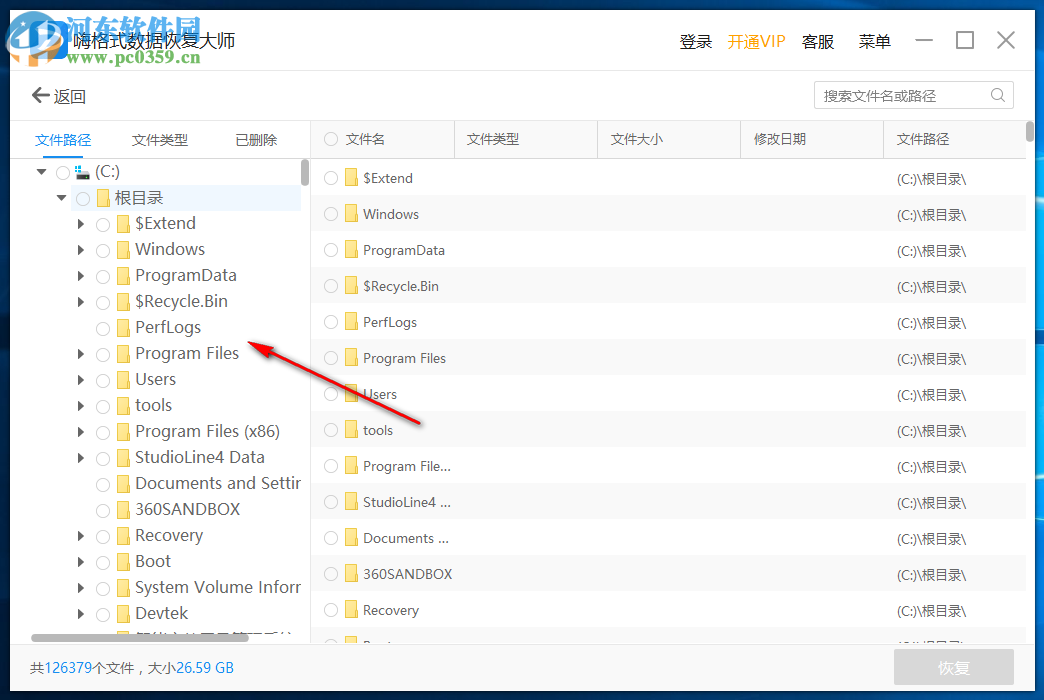Viewport: 1044px width, 700px height.
Task: Switch to the 已删除 tab
Action: pyautogui.click(x=256, y=140)
